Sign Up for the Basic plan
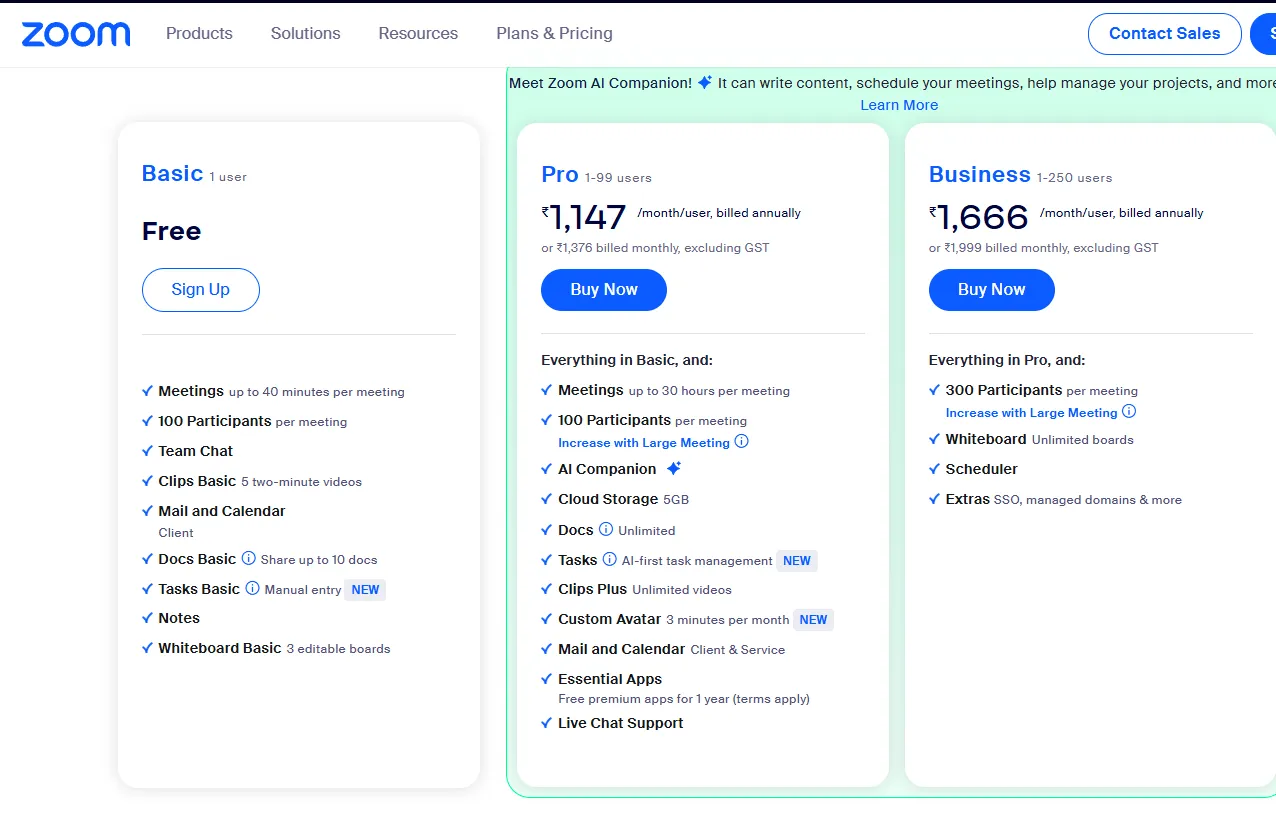1276x813 pixels. (200, 290)
